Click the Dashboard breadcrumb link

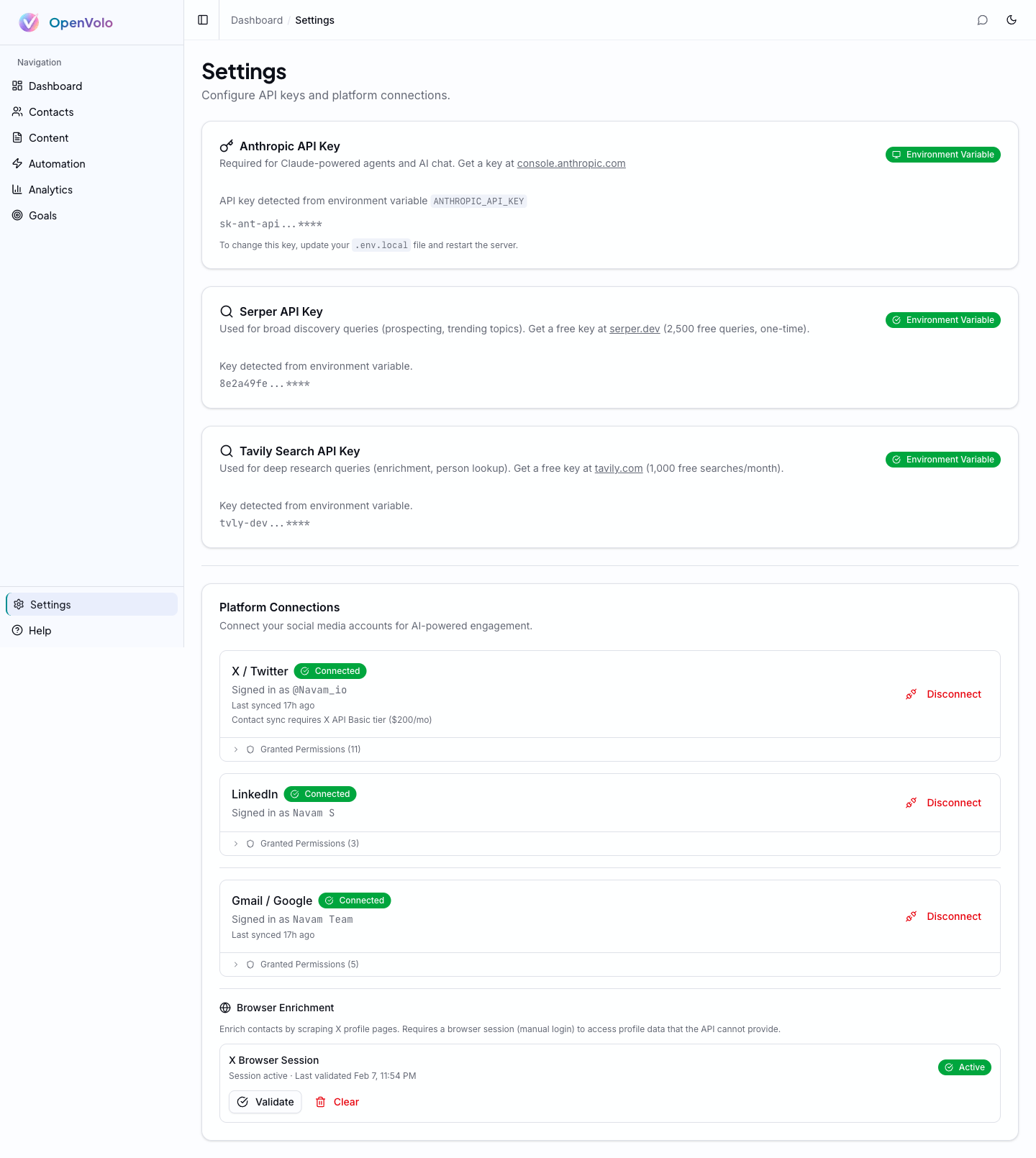(257, 20)
